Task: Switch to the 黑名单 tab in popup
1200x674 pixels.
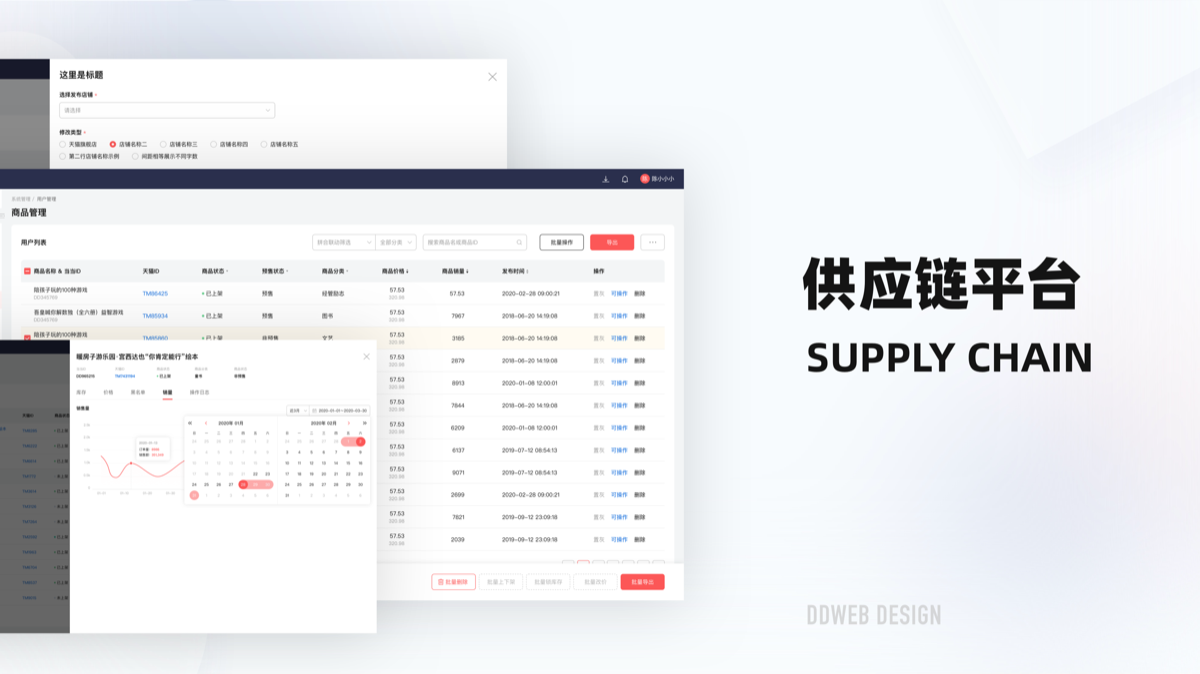Action: (x=138, y=392)
